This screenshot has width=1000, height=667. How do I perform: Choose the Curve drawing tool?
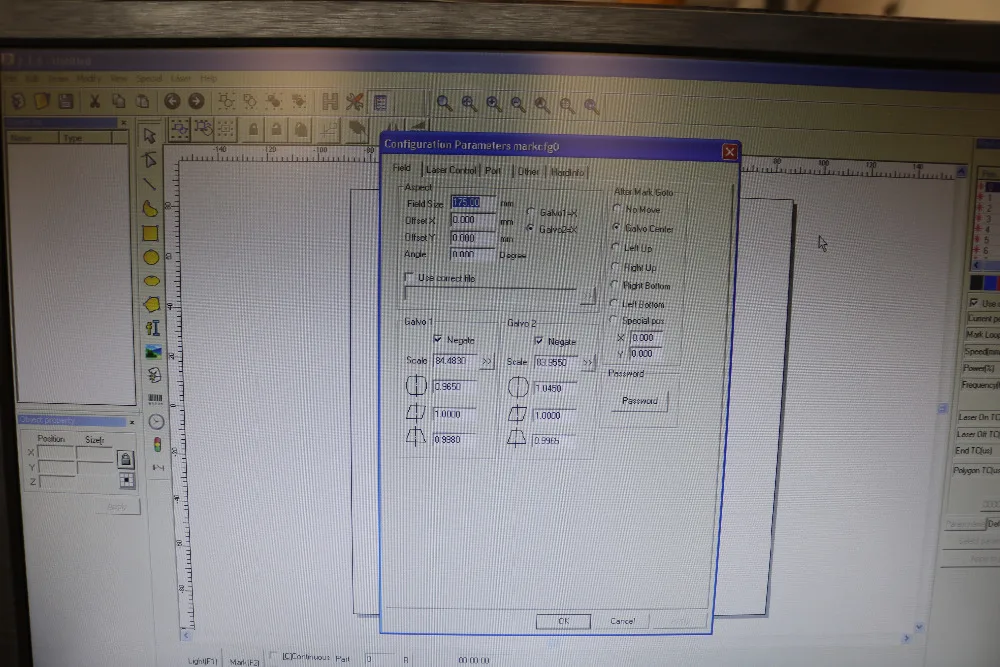150,208
